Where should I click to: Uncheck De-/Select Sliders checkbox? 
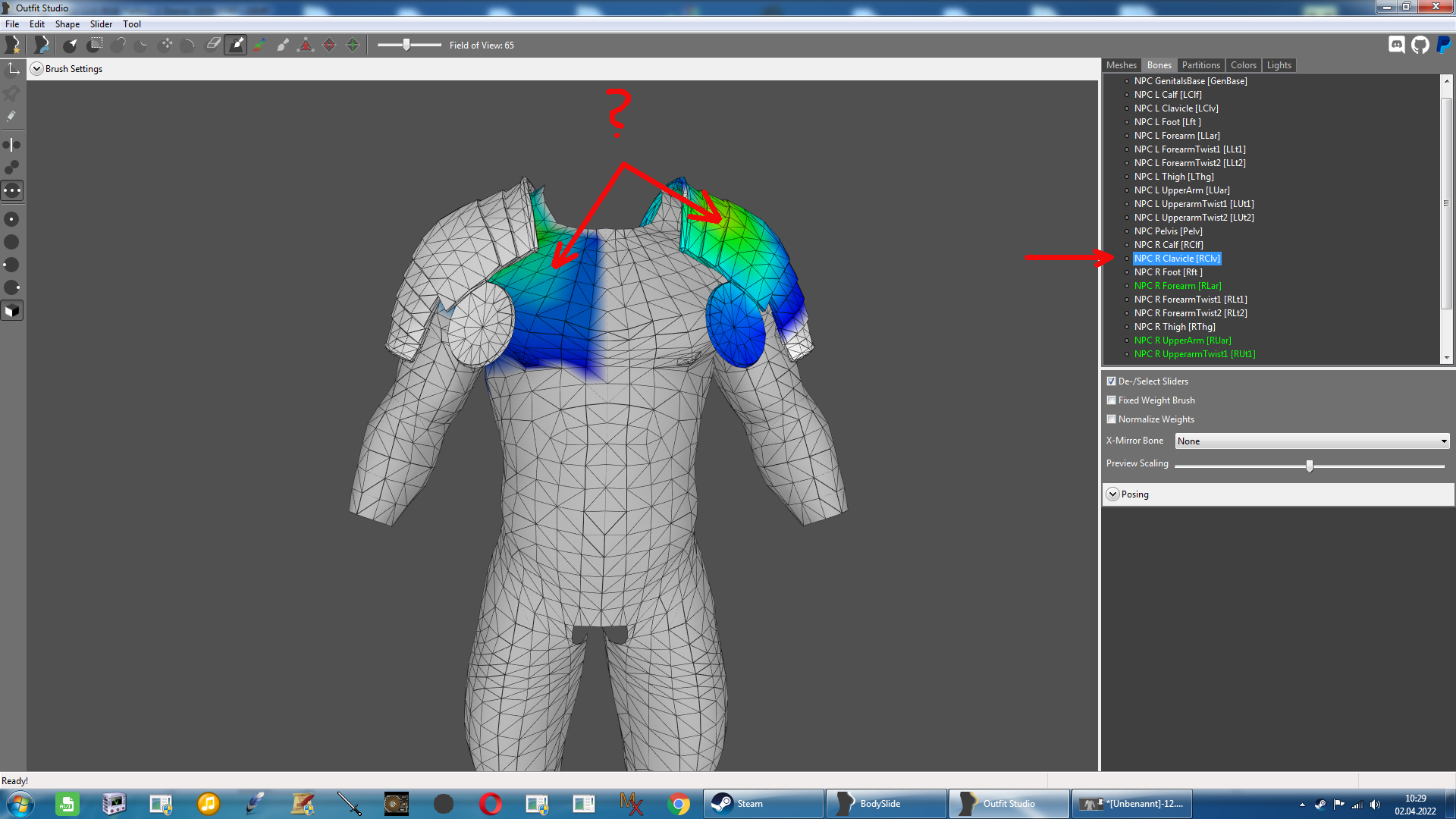[x=1111, y=381]
